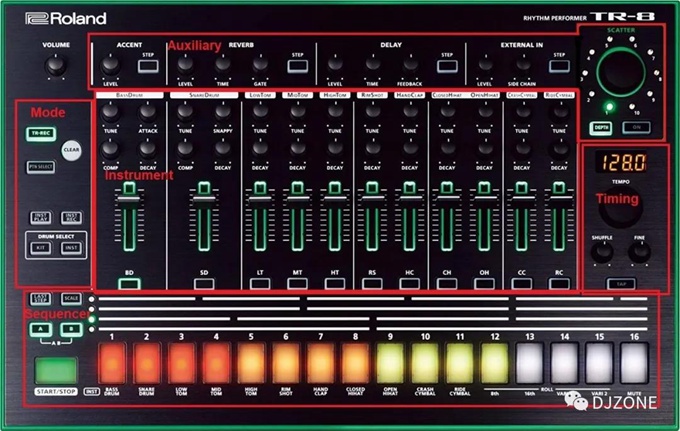Image resolution: width=680 pixels, height=431 pixels.
Task: Select the CC instrument button
Action: pyautogui.click(x=522, y=284)
